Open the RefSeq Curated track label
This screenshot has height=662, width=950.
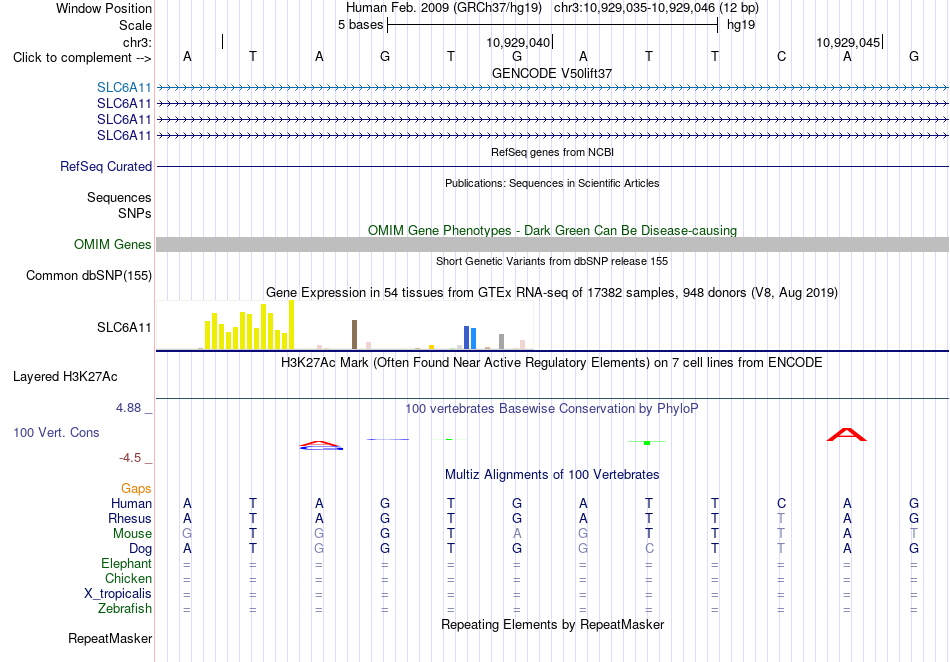click(106, 167)
